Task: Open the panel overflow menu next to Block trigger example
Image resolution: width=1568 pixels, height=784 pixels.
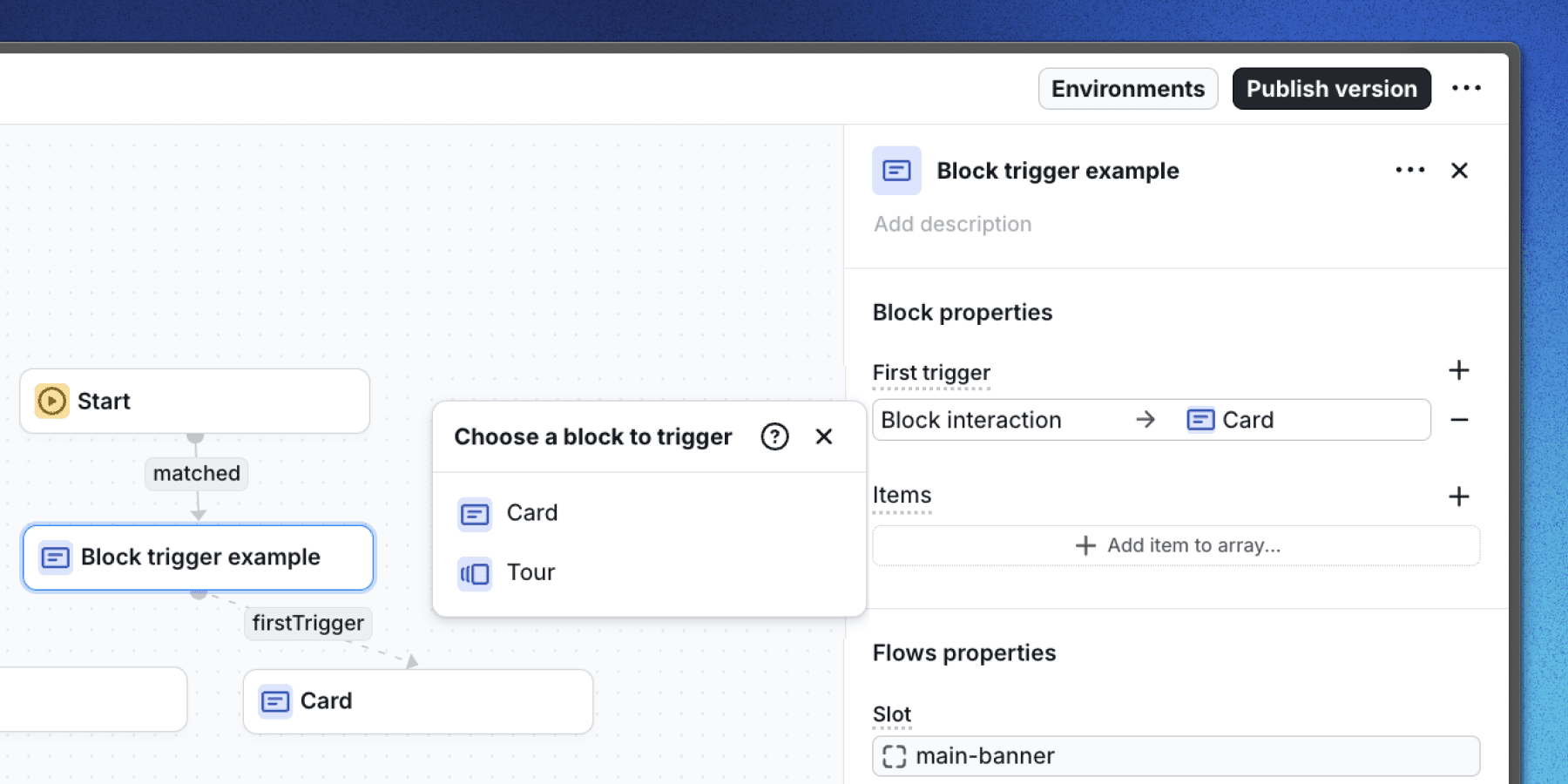Action: [1409, 171]
